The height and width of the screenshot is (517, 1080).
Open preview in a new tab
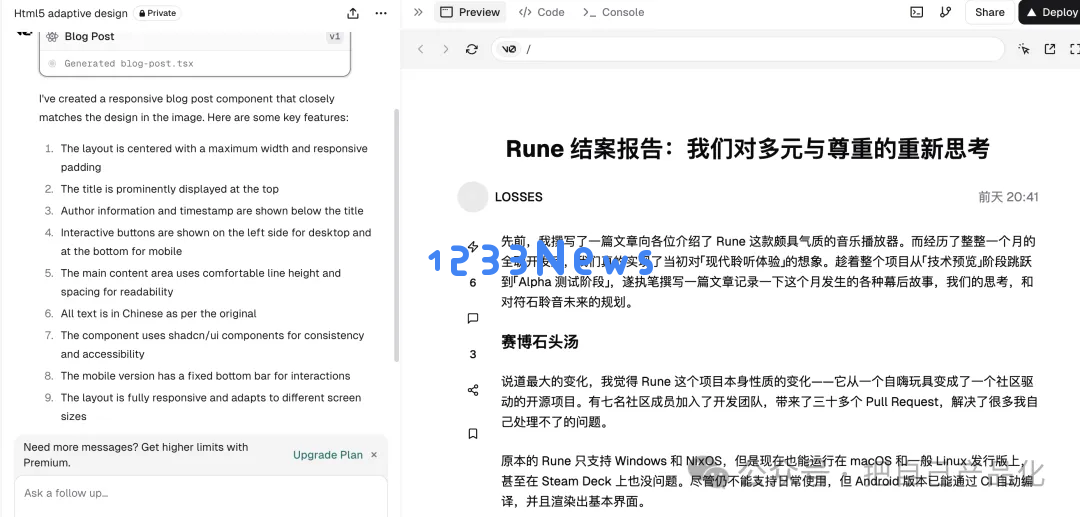[x=1050, y=49]
